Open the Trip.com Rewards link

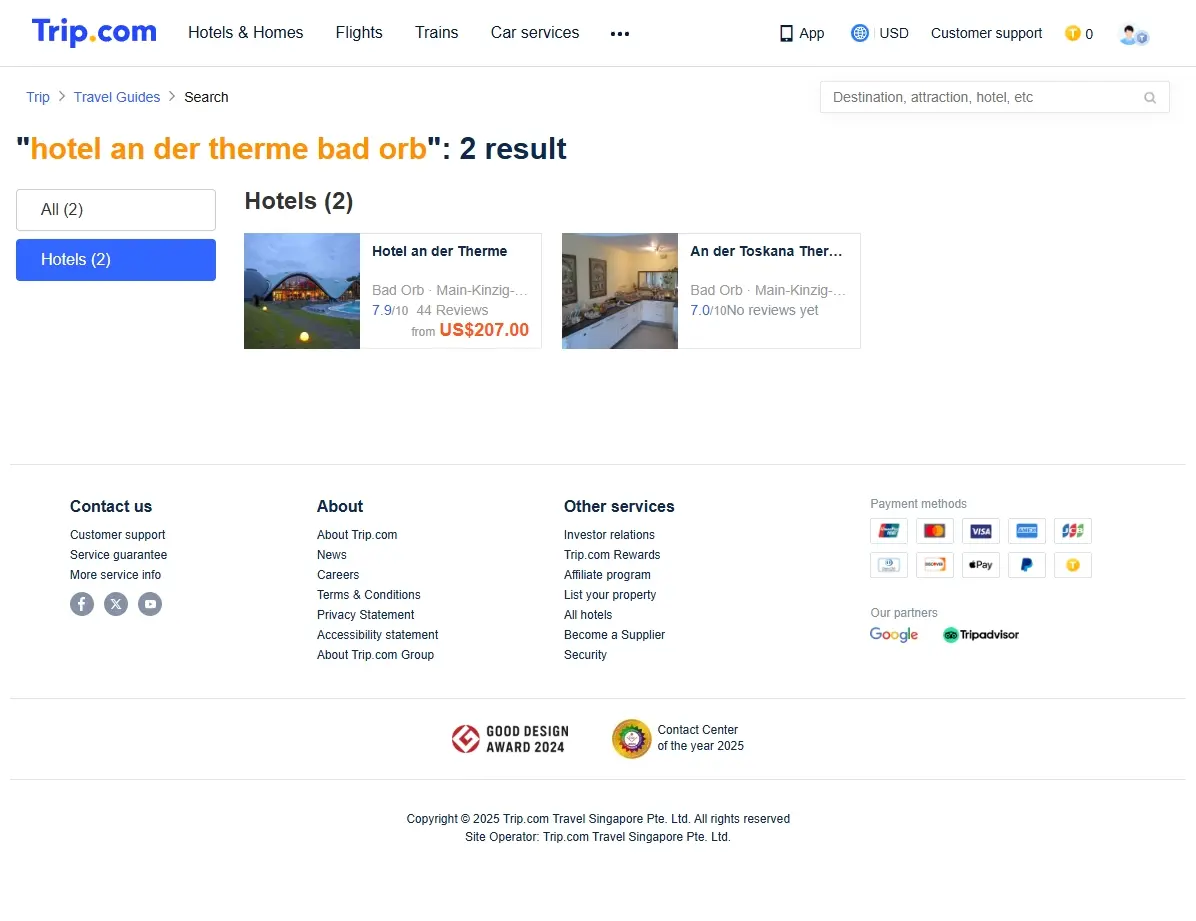click(612, 555)
